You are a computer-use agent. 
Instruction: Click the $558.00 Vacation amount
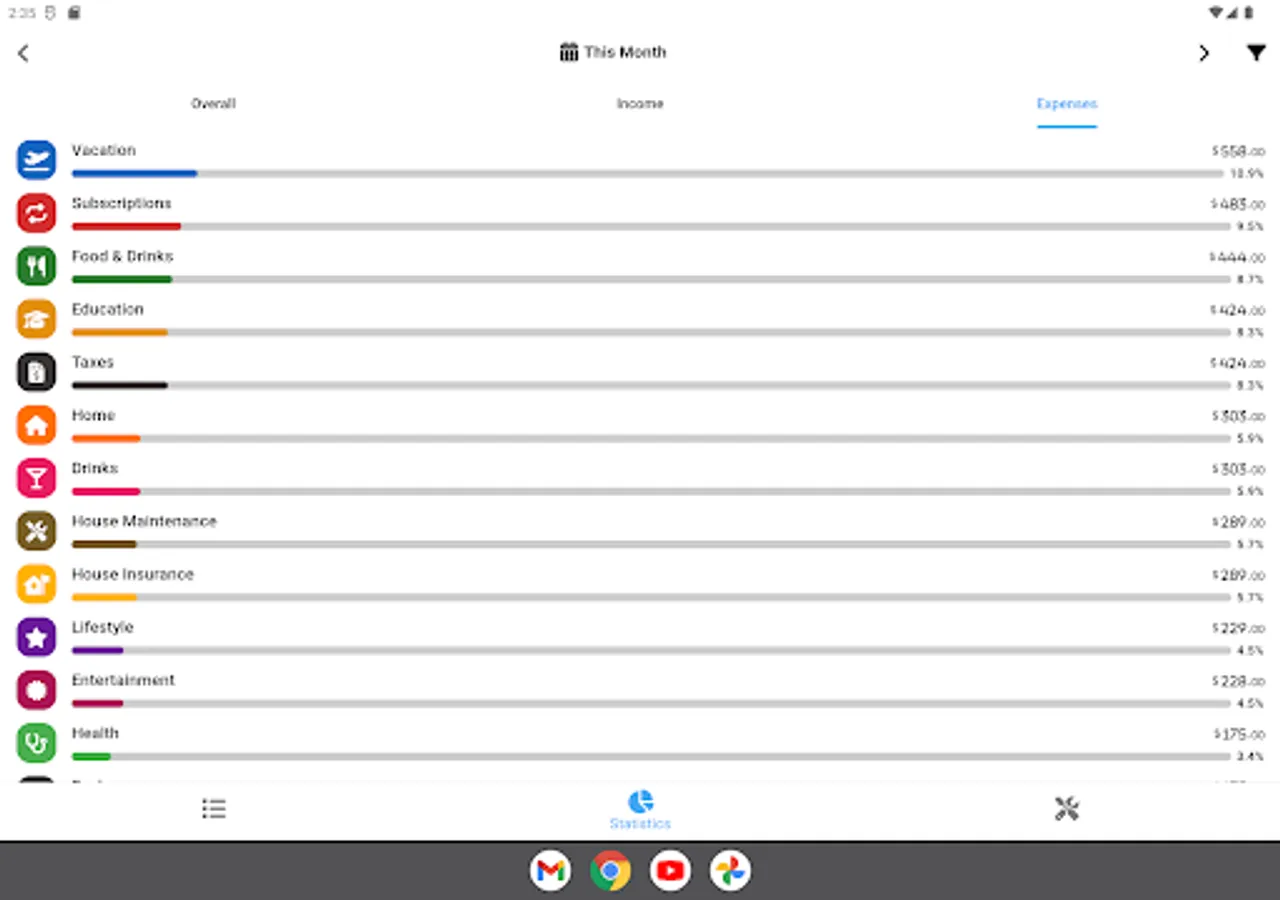point(1238,151)
